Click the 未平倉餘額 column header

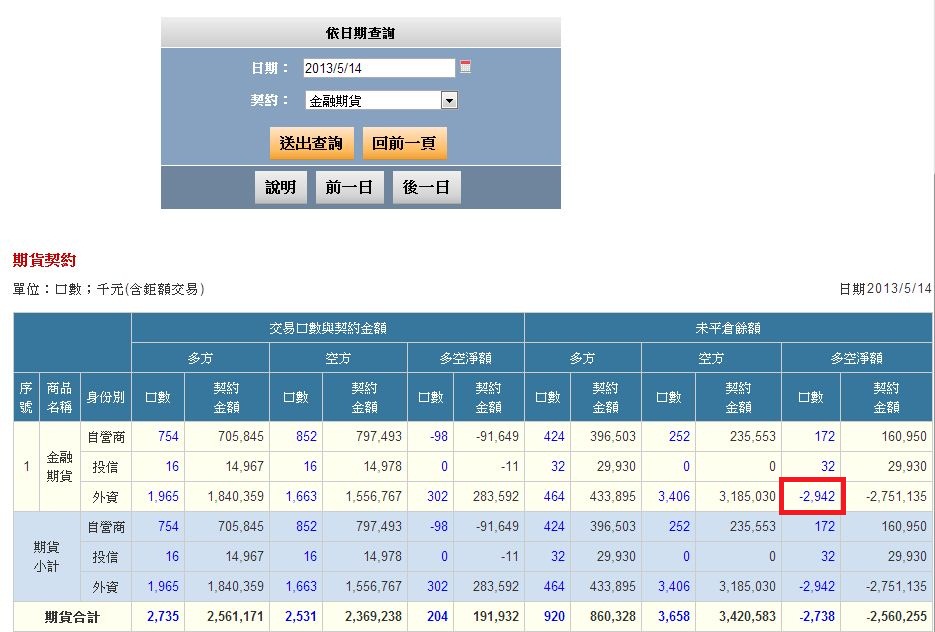point(728,328)
